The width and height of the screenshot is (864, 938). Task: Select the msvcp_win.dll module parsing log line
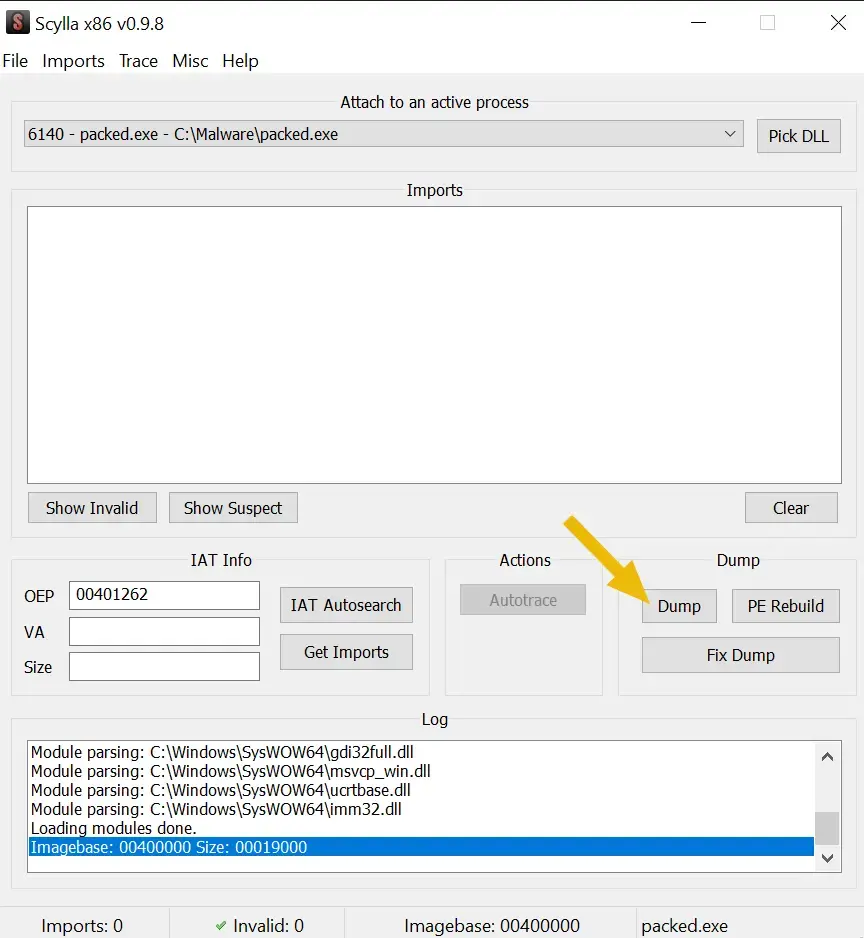(x=421, y=770)
